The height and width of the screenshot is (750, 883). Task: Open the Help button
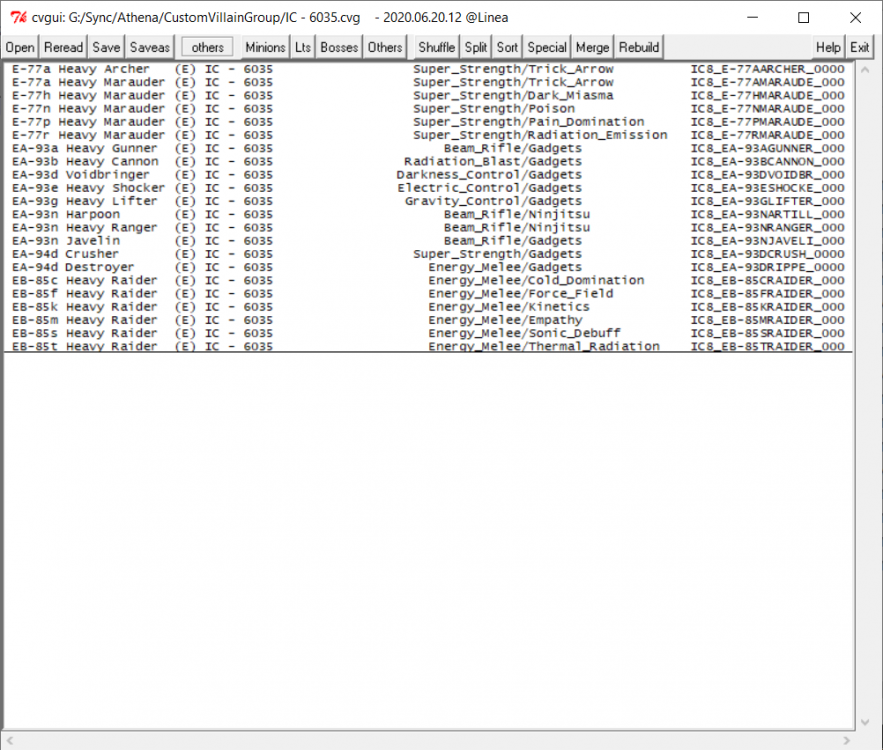tap(828, 47)
